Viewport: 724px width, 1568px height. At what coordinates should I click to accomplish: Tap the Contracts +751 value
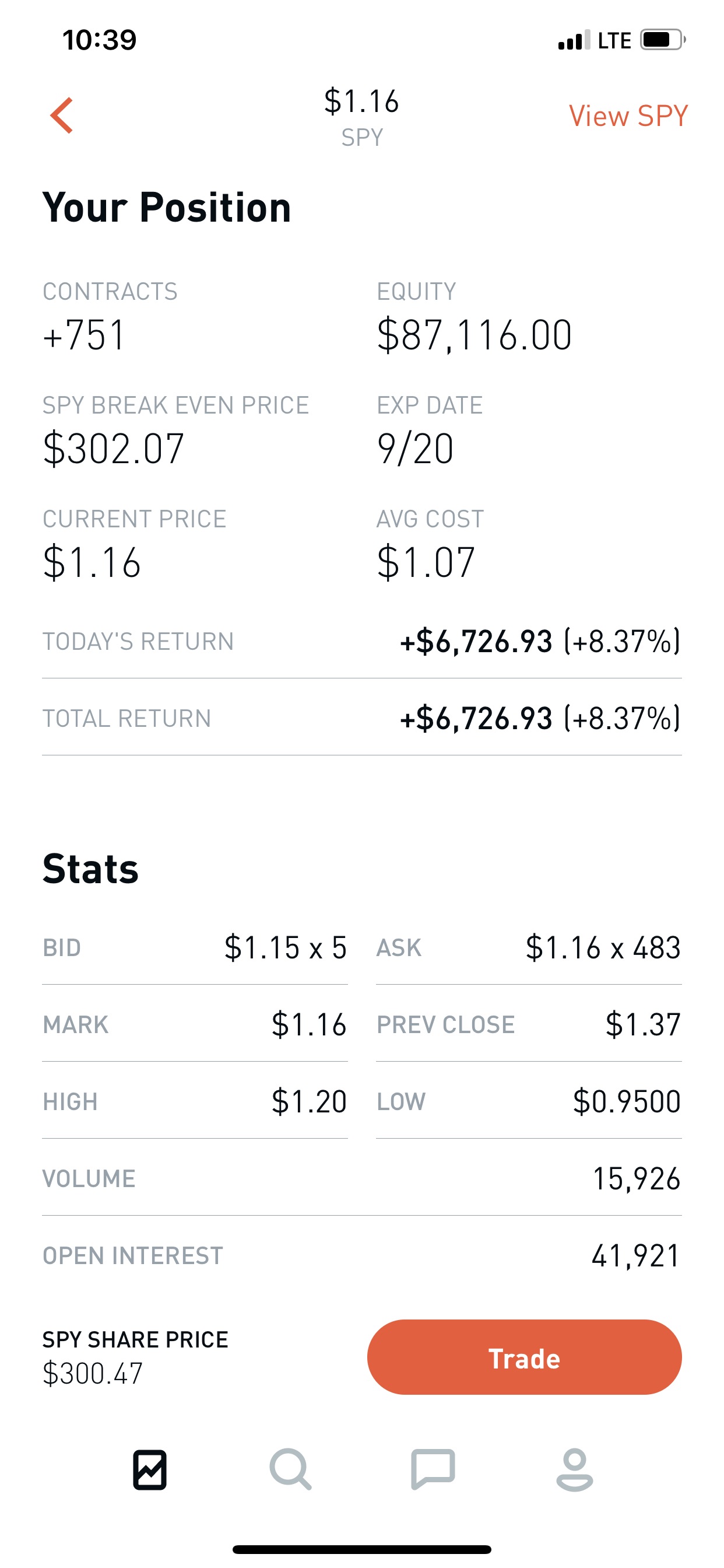[x=84, y=335]
